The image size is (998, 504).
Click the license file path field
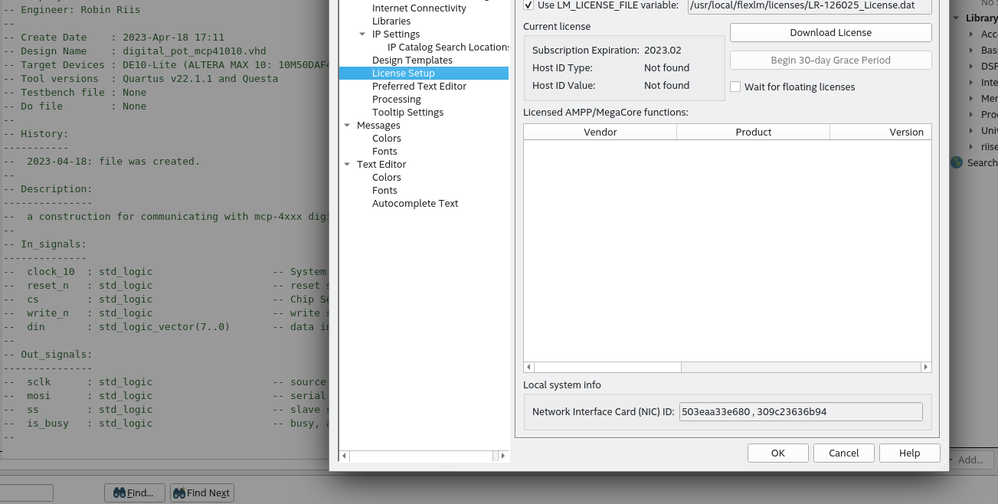(810, 6)
